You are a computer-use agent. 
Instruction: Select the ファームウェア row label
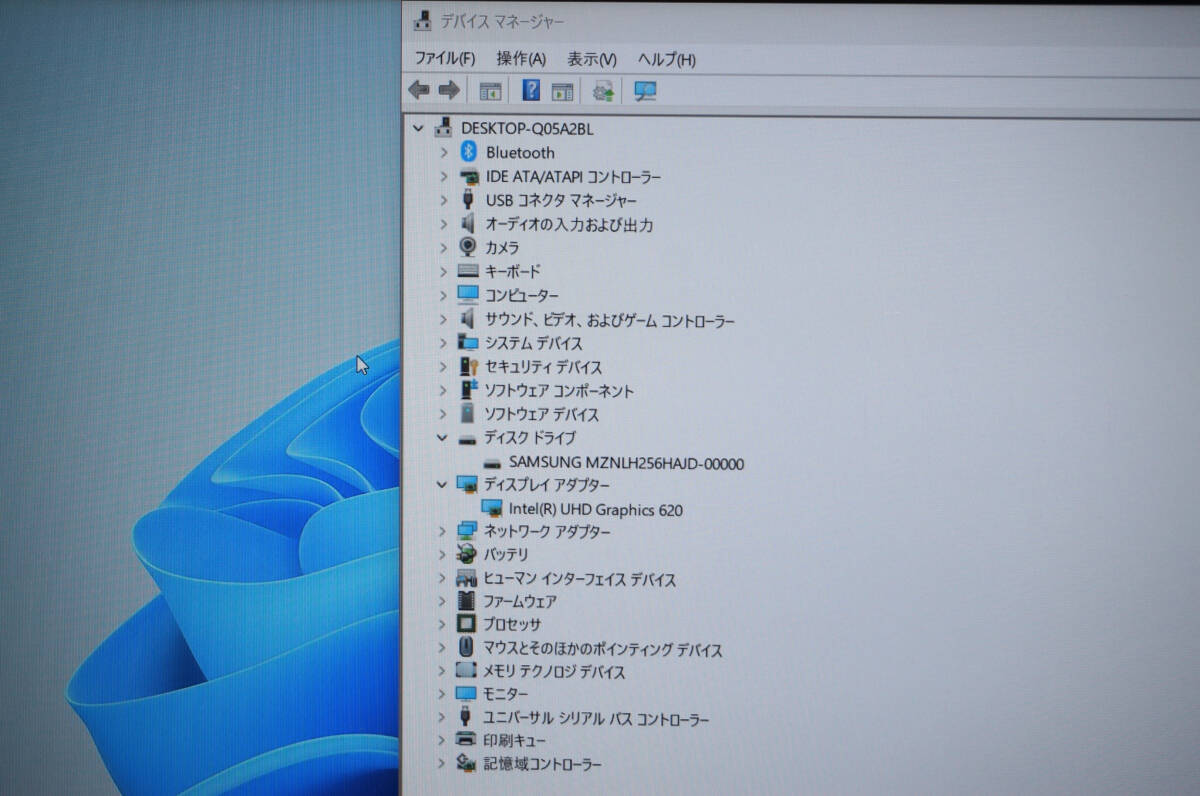pyautogui.click(x=520, y=601)
